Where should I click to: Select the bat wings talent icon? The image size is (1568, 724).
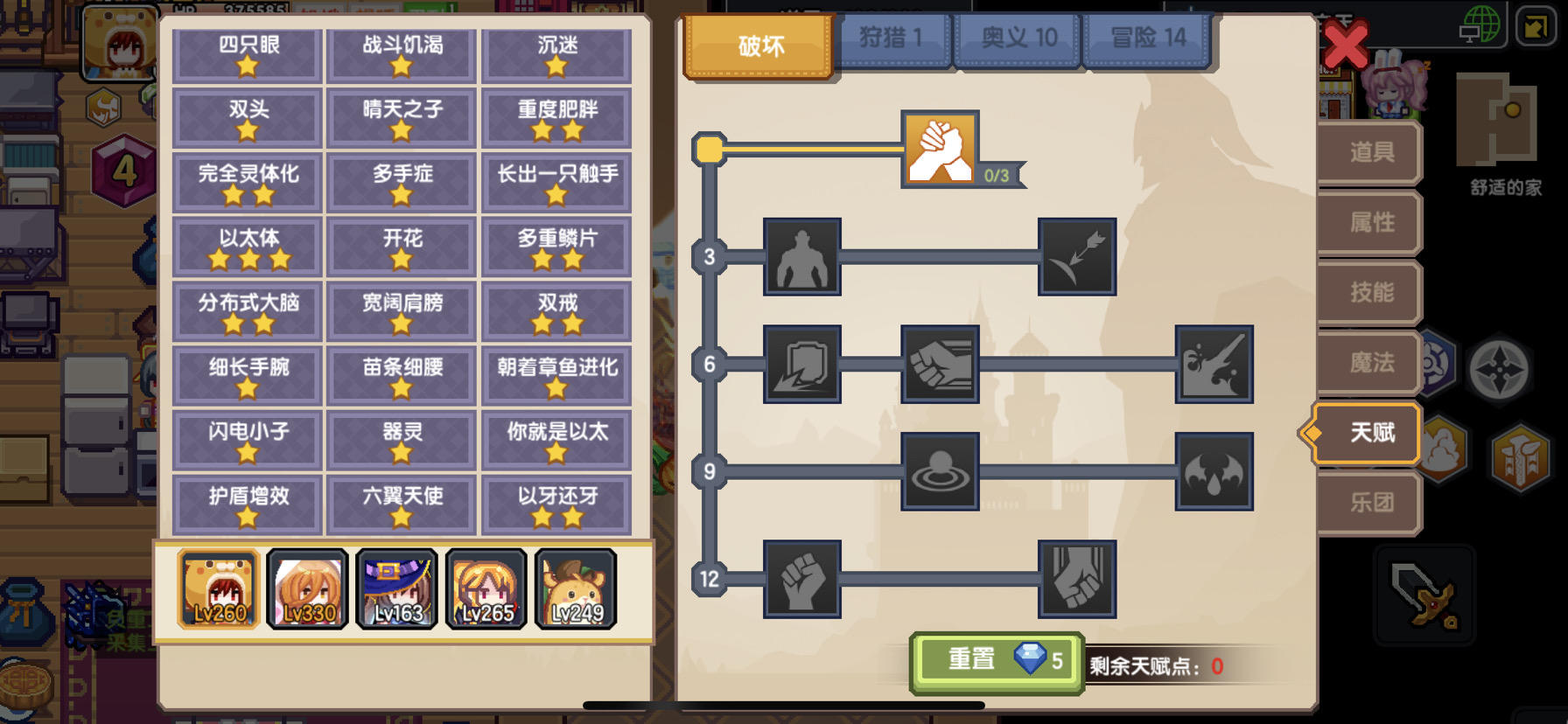pyautogui.click(x=1214, y=471)
